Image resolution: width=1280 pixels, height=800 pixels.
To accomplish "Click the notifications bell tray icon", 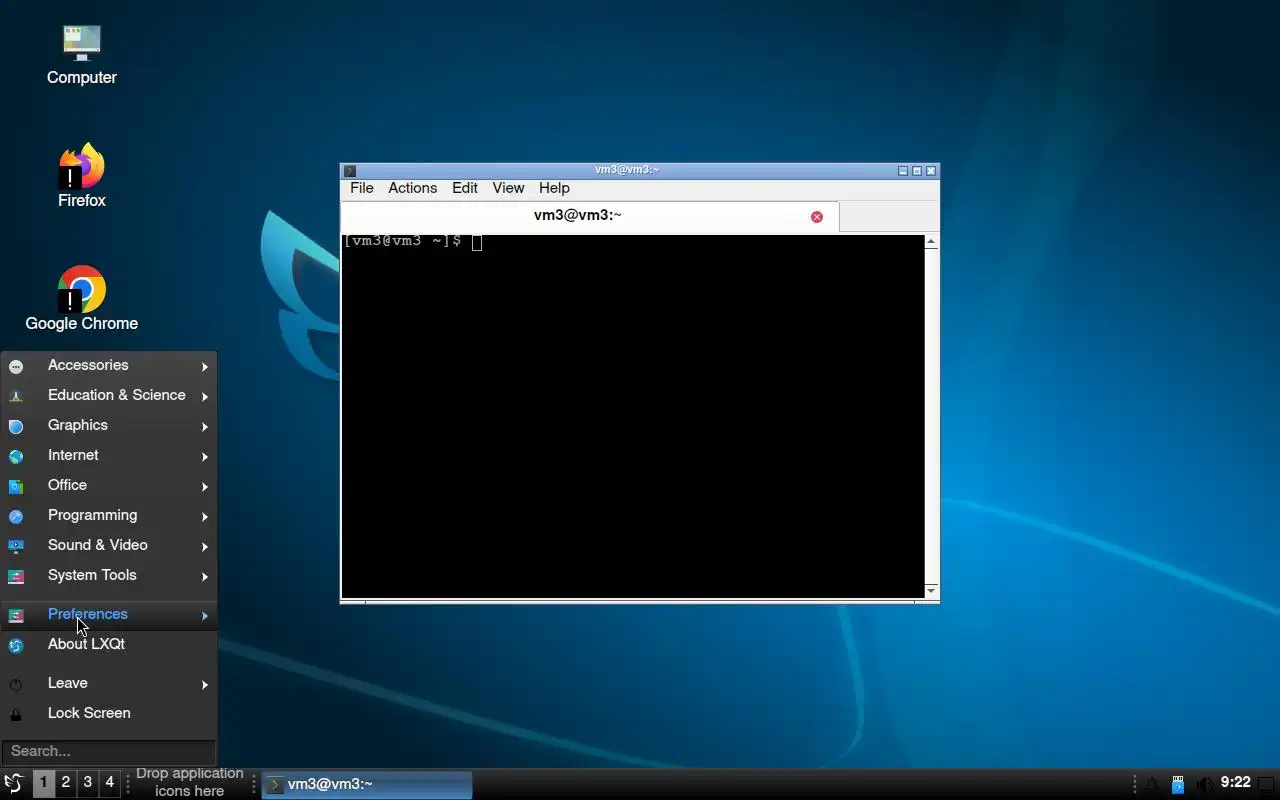I will coord(1152,784).
